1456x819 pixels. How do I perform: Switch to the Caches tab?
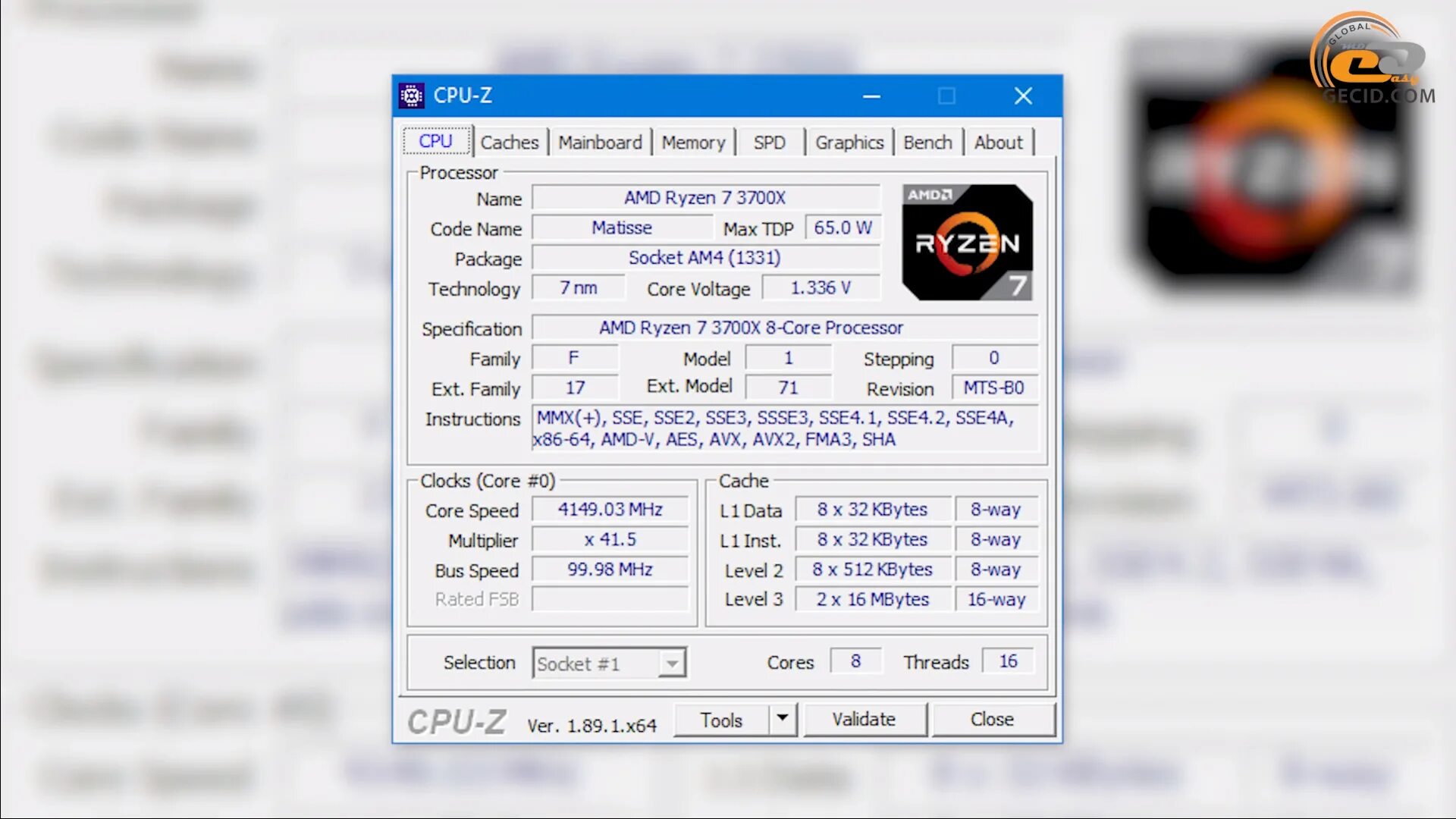point(509,143)
